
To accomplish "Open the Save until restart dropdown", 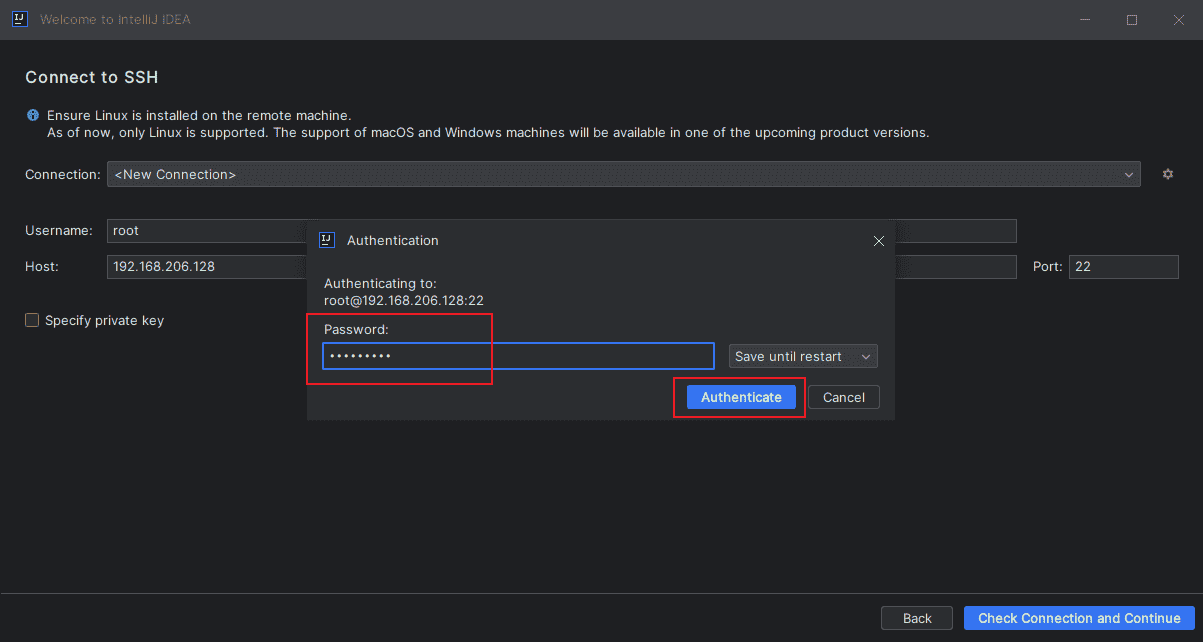I will tap(802, 356).
